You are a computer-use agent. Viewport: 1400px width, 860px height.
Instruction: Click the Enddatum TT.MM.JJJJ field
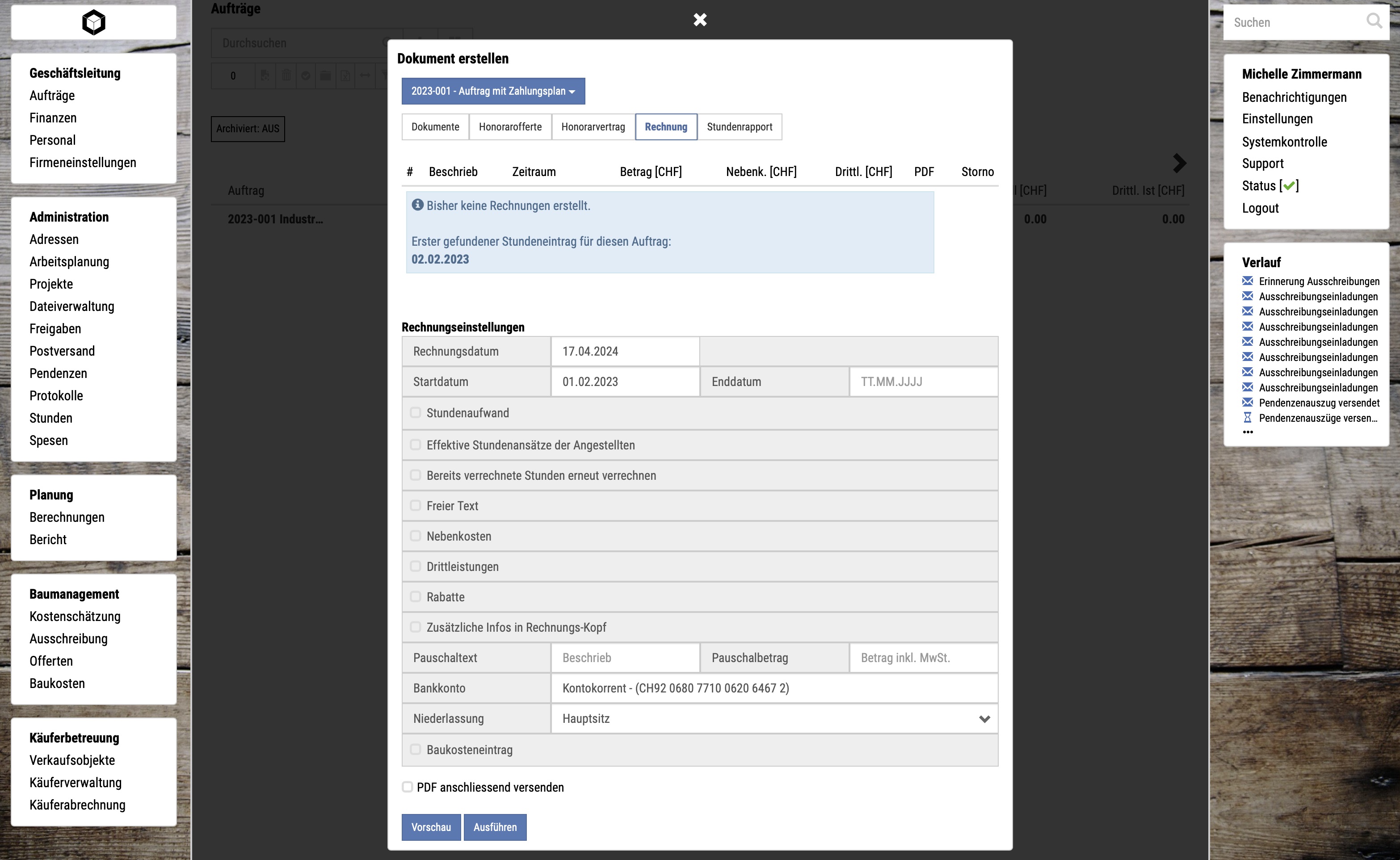[923, 382]
